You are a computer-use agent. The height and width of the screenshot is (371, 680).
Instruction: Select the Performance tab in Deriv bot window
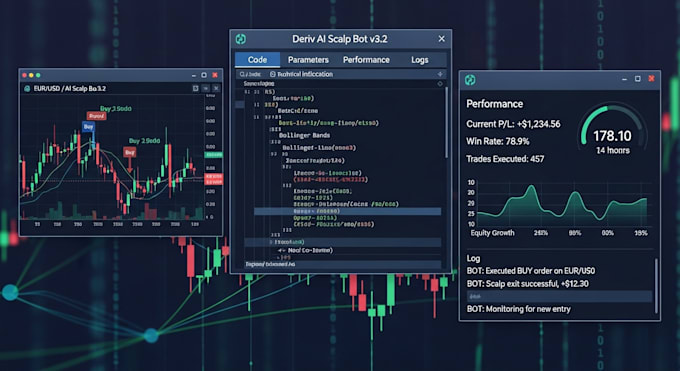tap(366, 60)
